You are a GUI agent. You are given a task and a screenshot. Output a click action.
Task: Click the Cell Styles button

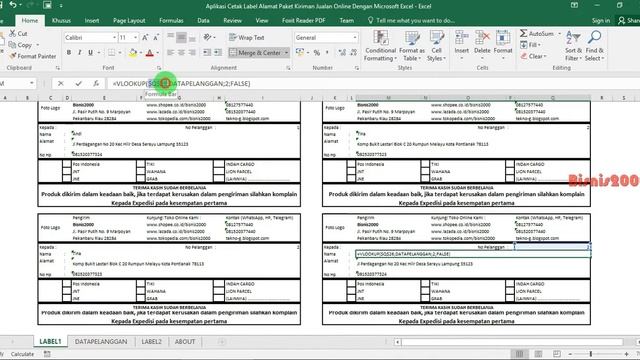[436, 46]
